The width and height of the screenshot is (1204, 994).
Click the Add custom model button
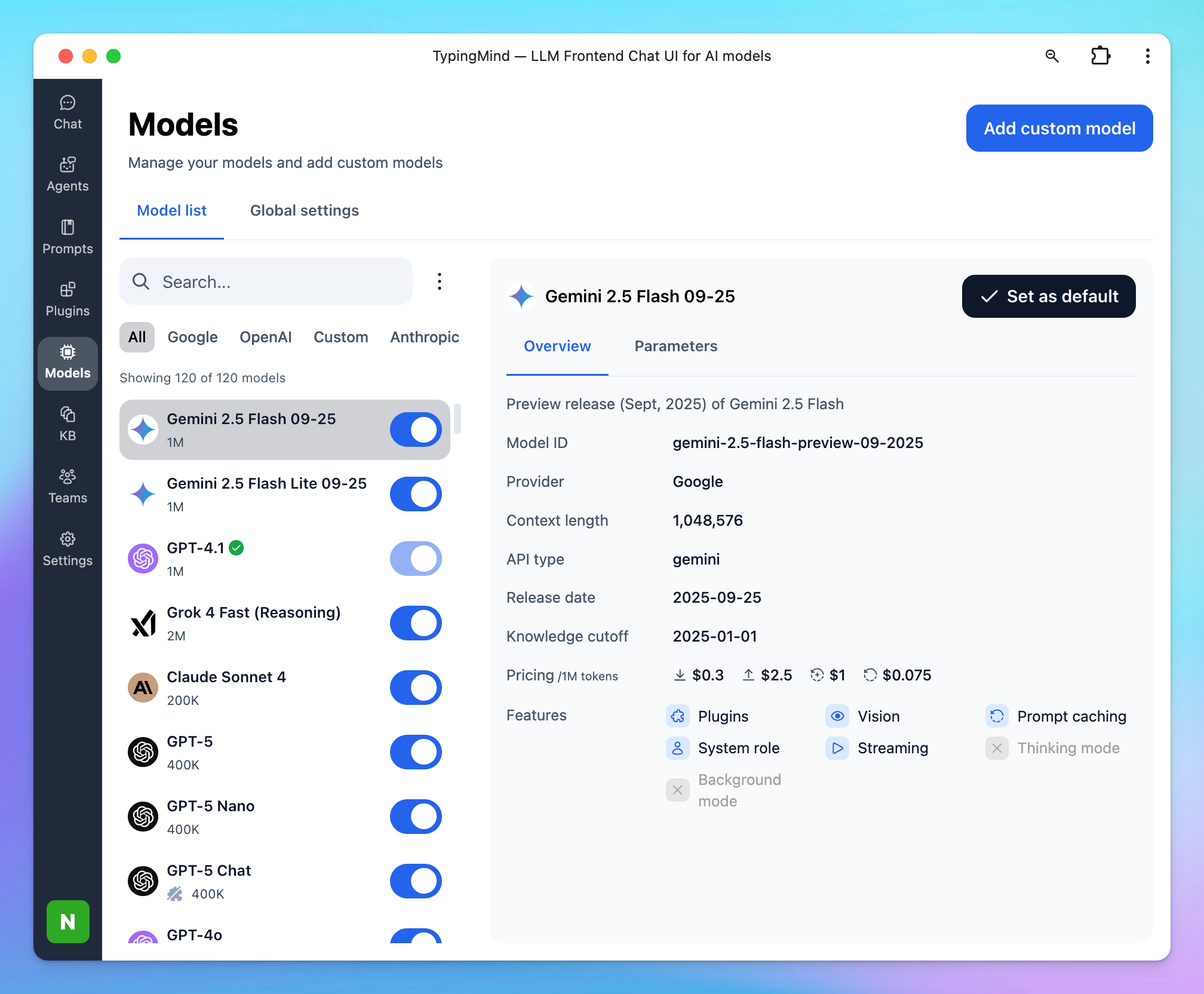pos(1059,128)
